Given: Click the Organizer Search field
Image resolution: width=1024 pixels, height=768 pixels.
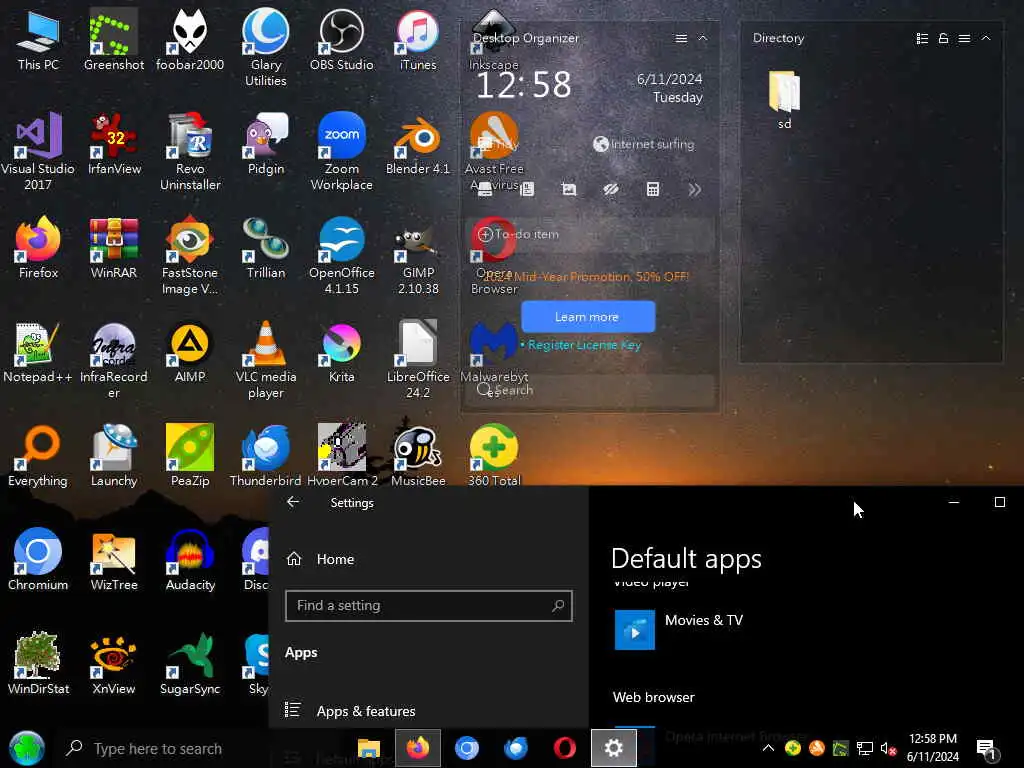Looking at the screenshot, I should tap(589, 390).
